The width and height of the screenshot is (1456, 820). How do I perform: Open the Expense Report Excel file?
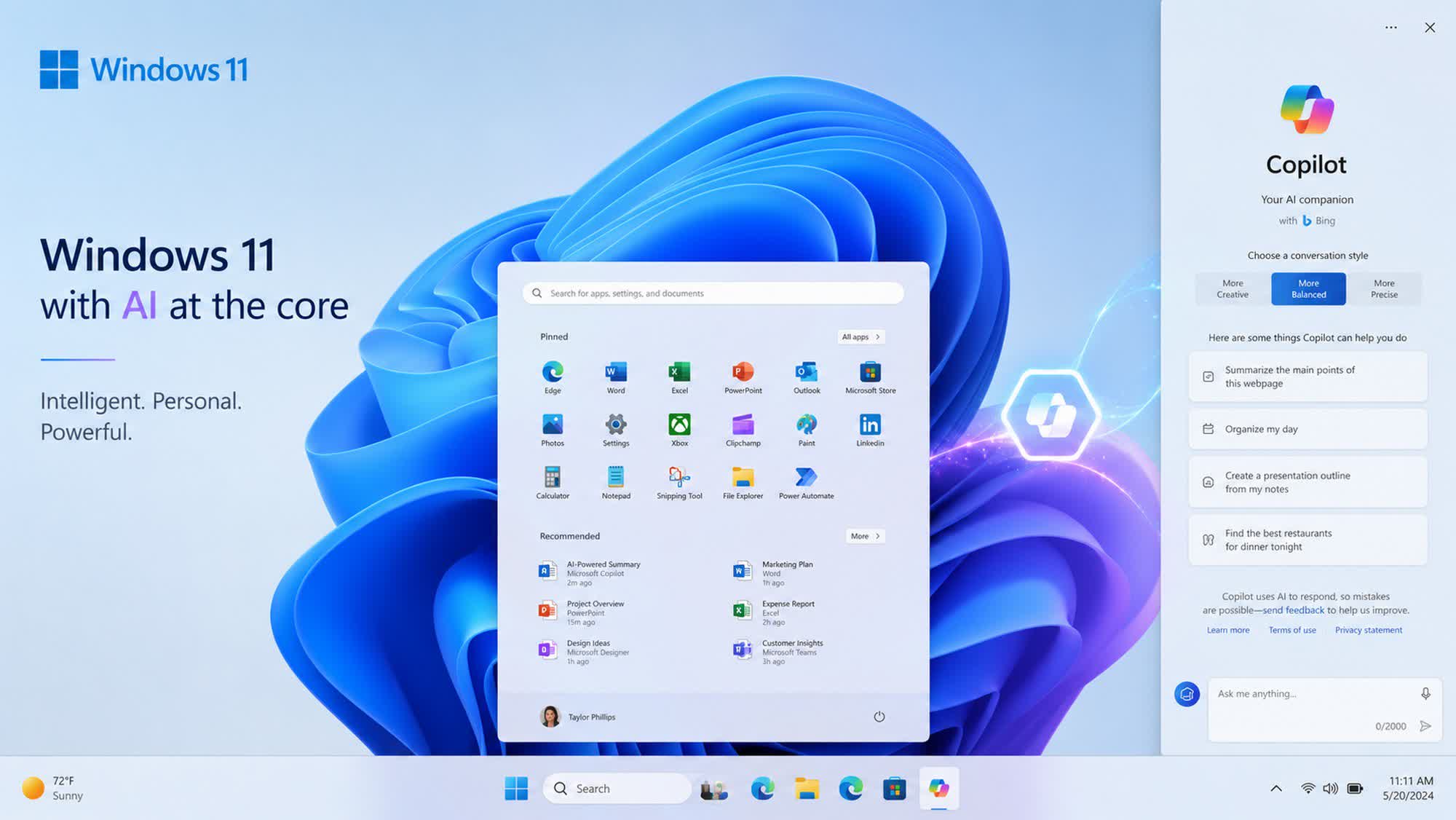(774, 612)
